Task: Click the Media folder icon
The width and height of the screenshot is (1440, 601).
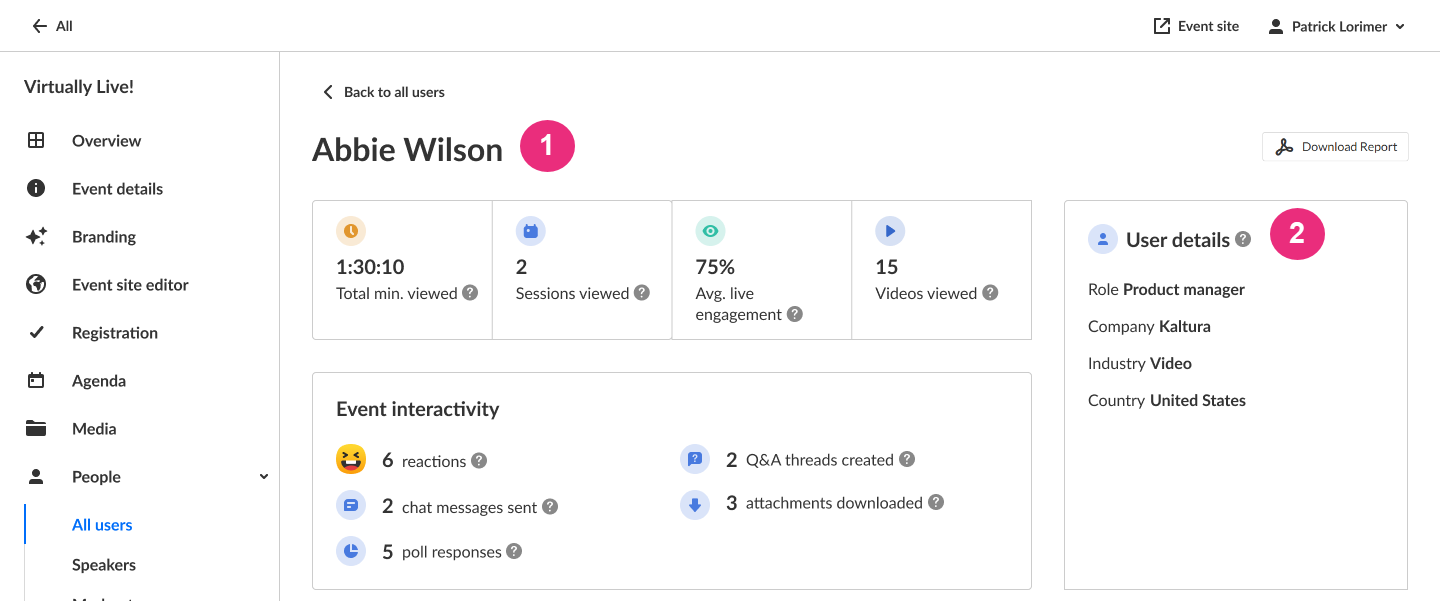Action: [x=36, y=429]
